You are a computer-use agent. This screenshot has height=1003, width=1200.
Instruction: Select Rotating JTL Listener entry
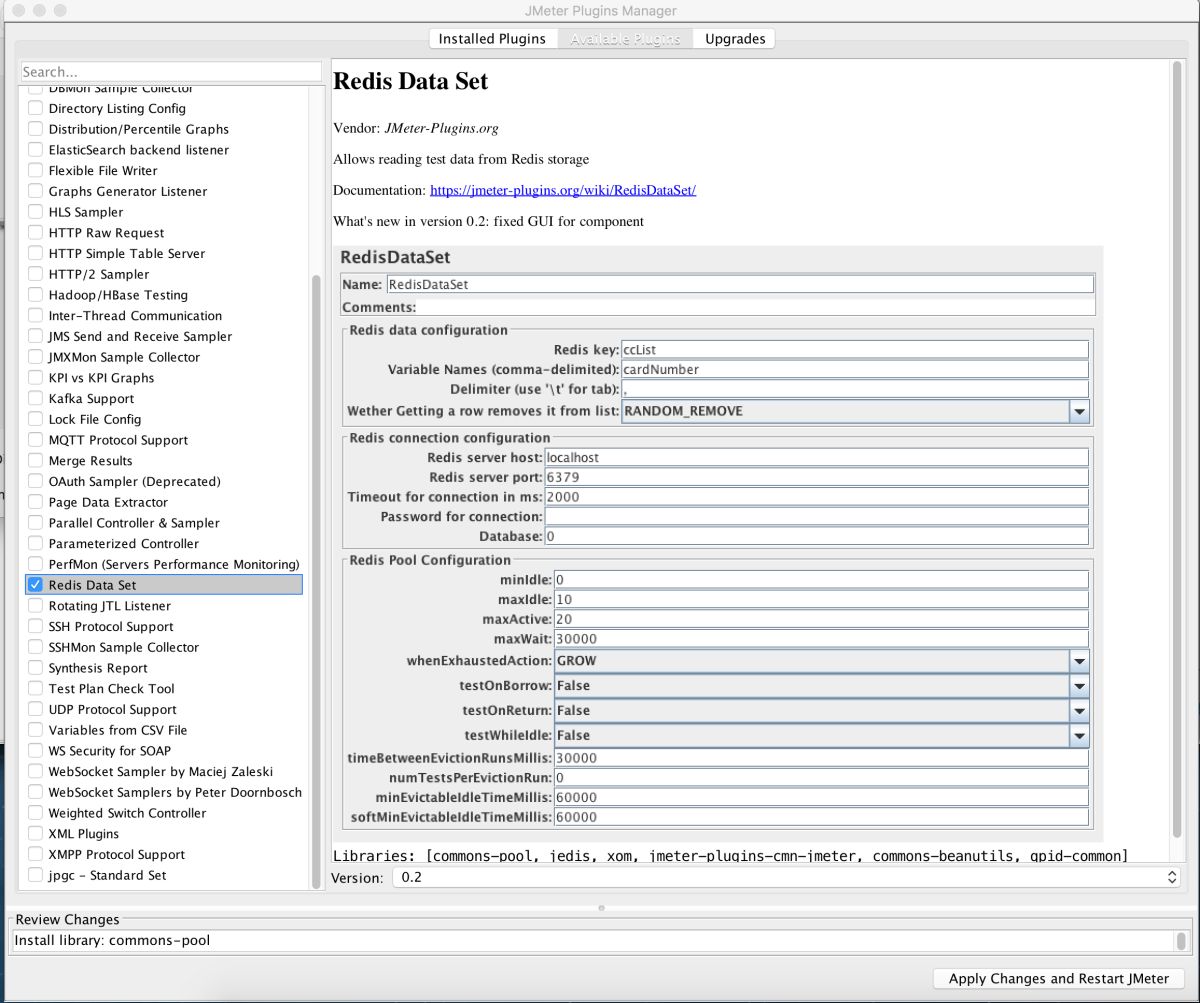(x=110, y=606)
